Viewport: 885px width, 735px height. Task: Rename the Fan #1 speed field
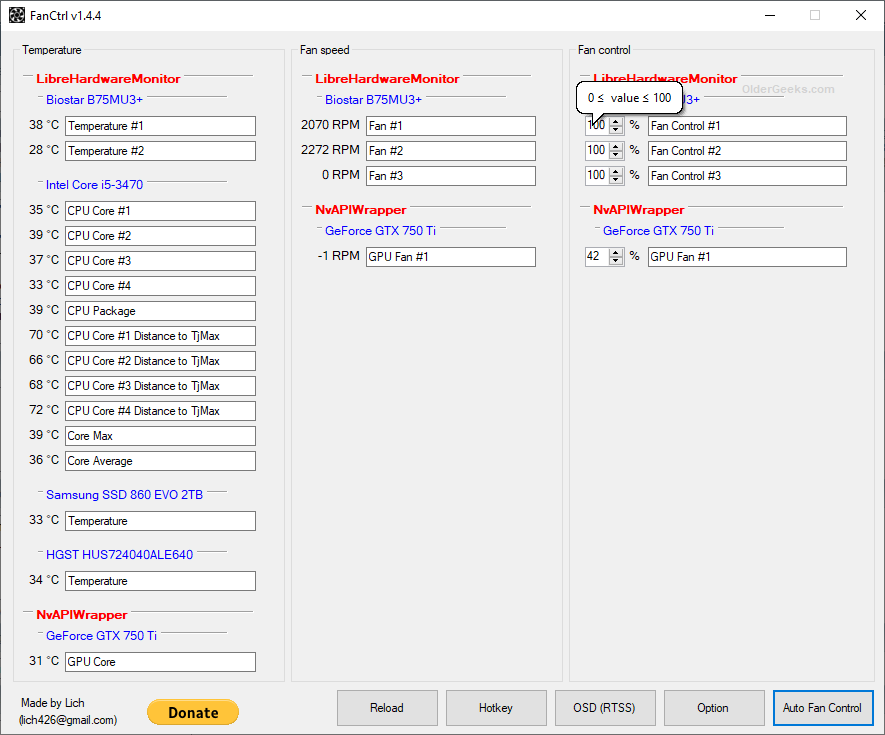click(451, 126)
